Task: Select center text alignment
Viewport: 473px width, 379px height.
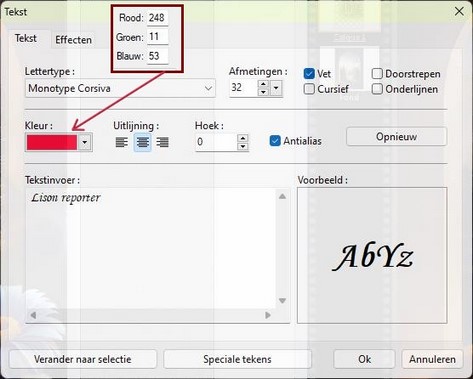Action: point(143,142)
